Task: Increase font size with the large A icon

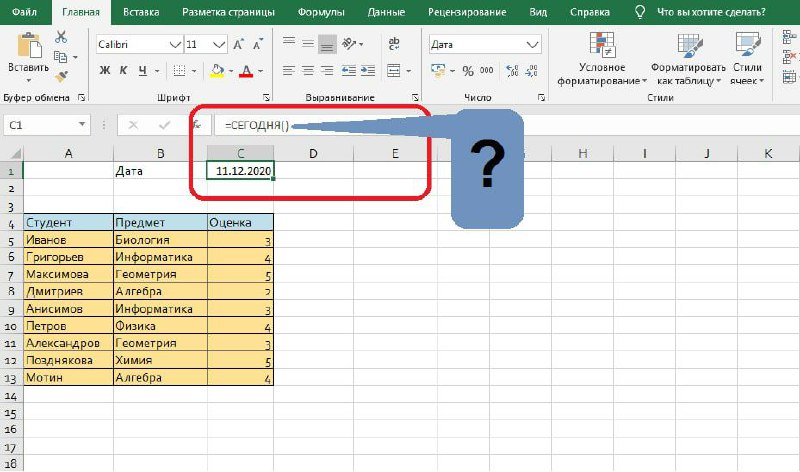Action: (238, 44)
